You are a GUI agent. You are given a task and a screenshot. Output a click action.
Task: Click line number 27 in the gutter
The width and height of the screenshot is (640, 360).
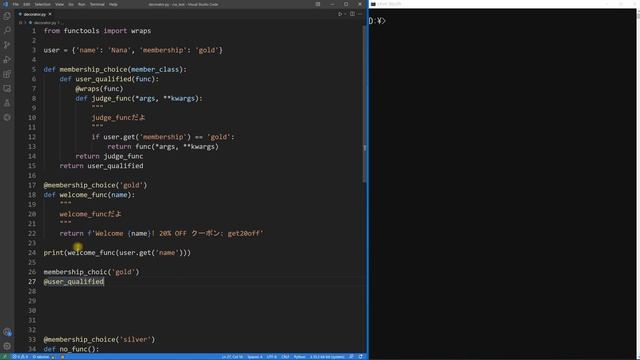point(32,282)
